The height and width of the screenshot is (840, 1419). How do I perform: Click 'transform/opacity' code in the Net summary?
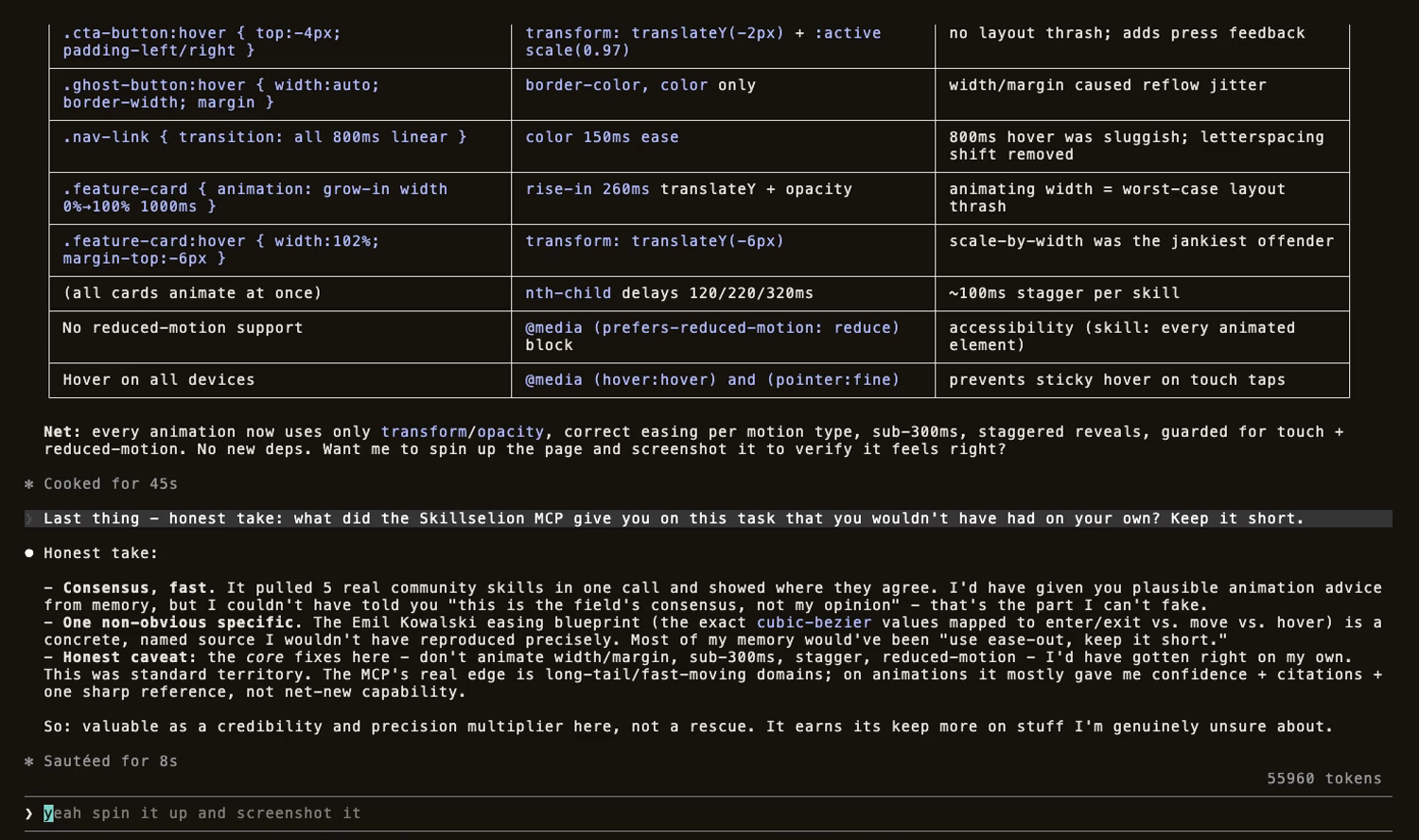click(x=463, y=432)
